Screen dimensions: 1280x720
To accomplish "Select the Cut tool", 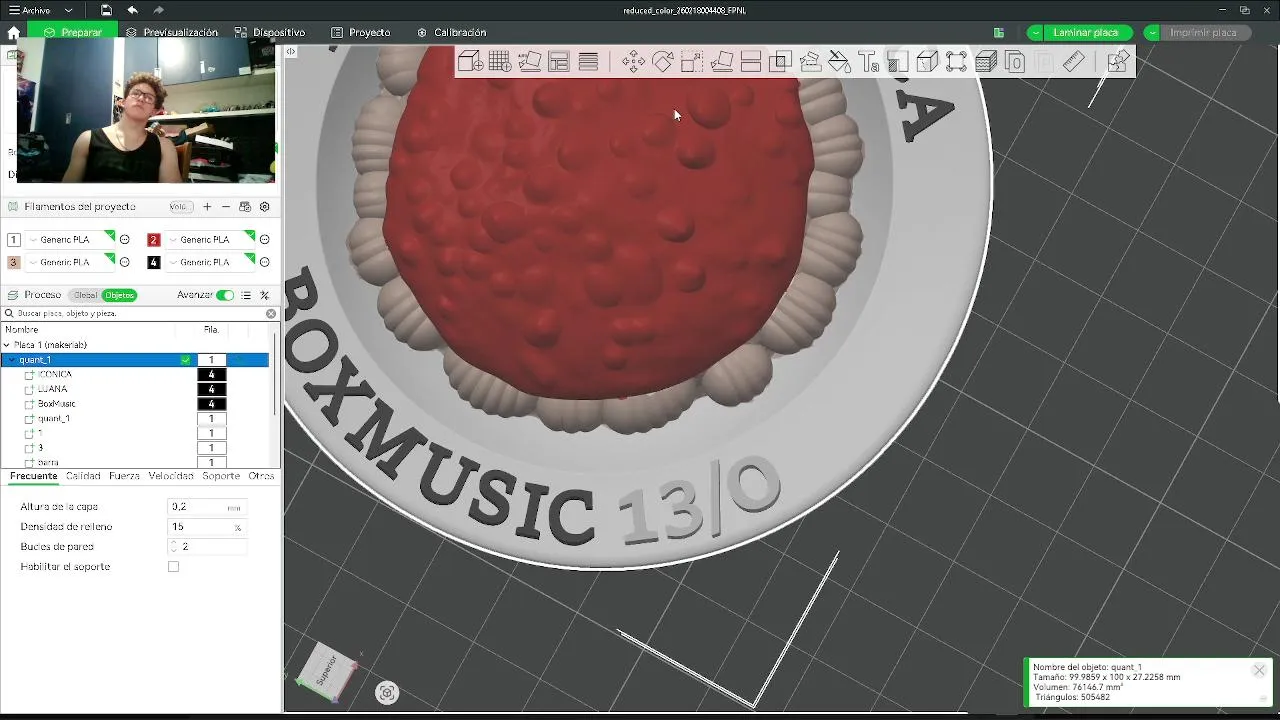I will pyautogui.click(x=751, y=62).
